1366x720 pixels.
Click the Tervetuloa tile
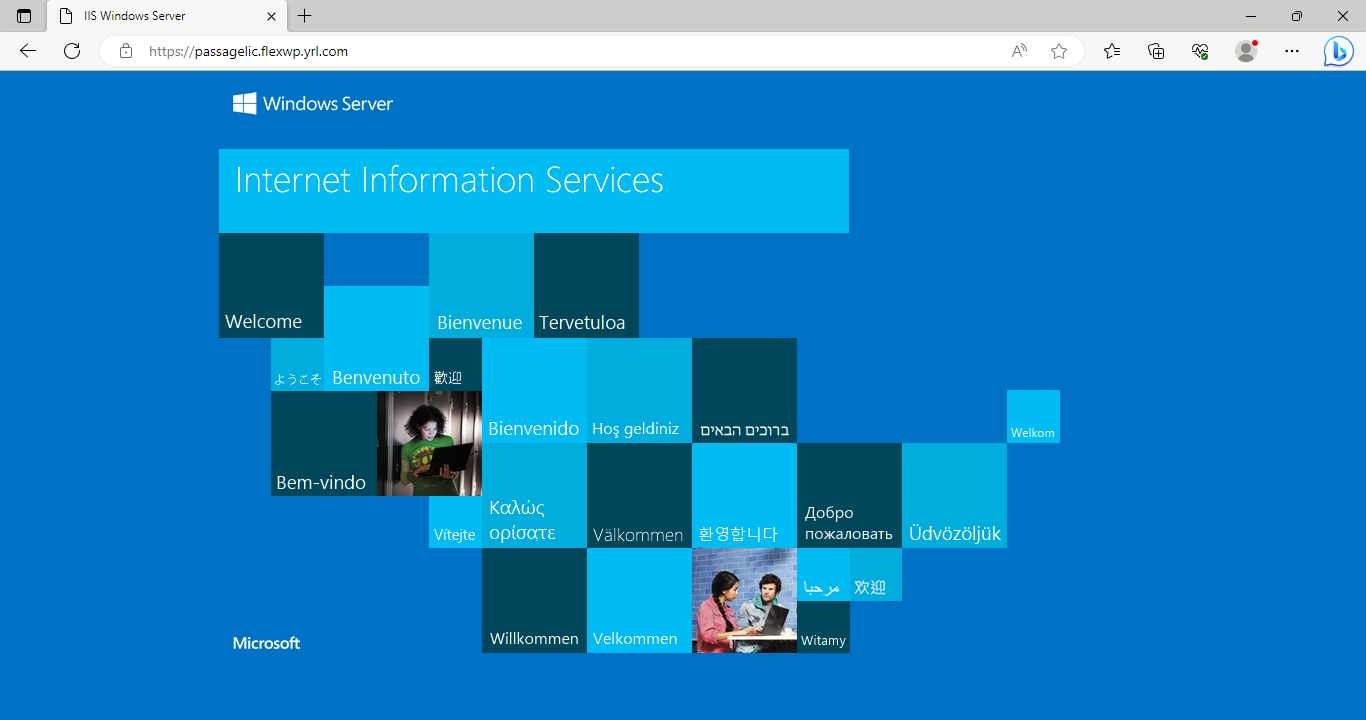click(x=586, y=285)
